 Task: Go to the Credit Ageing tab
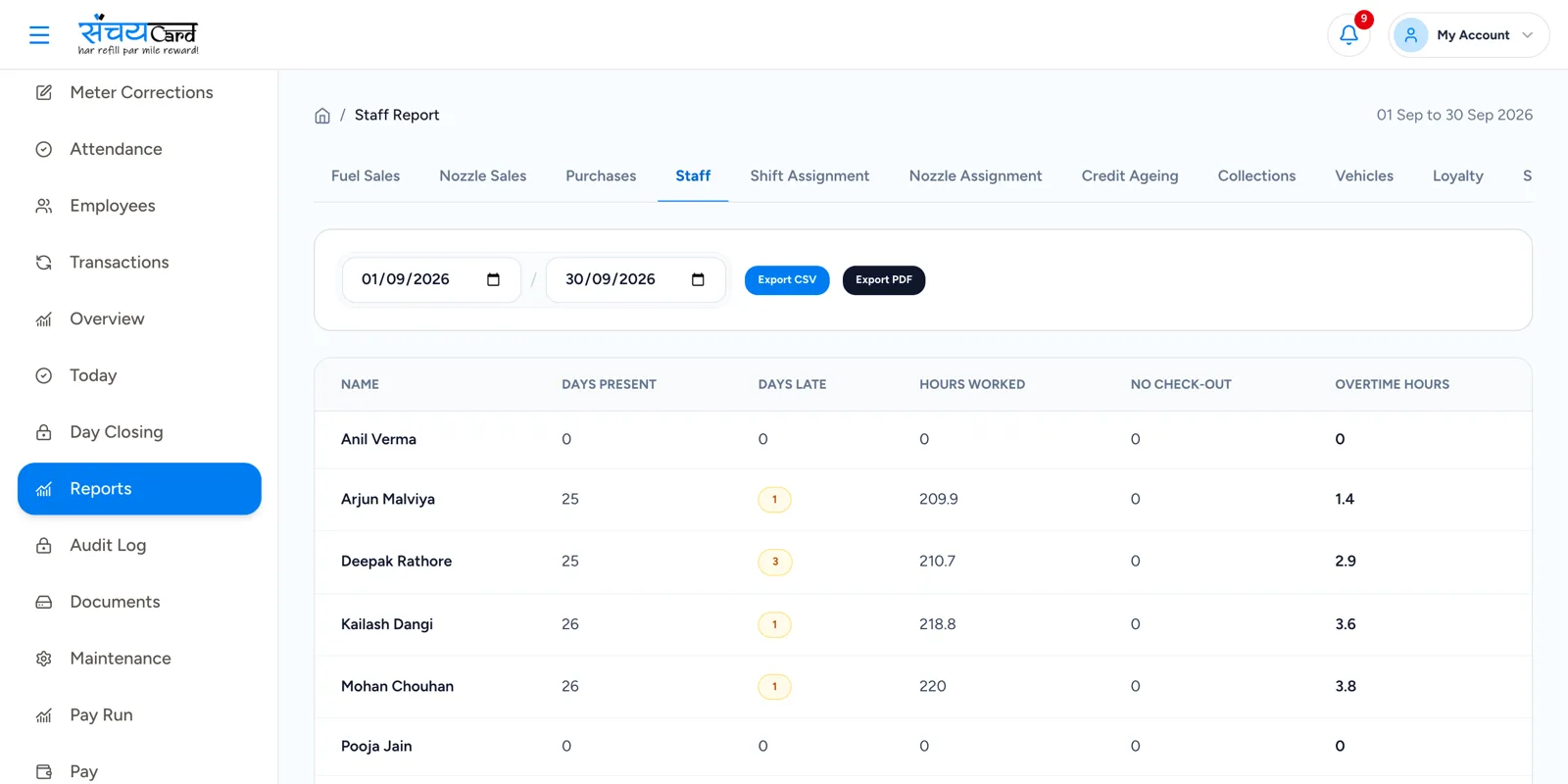click(1130, 176)
